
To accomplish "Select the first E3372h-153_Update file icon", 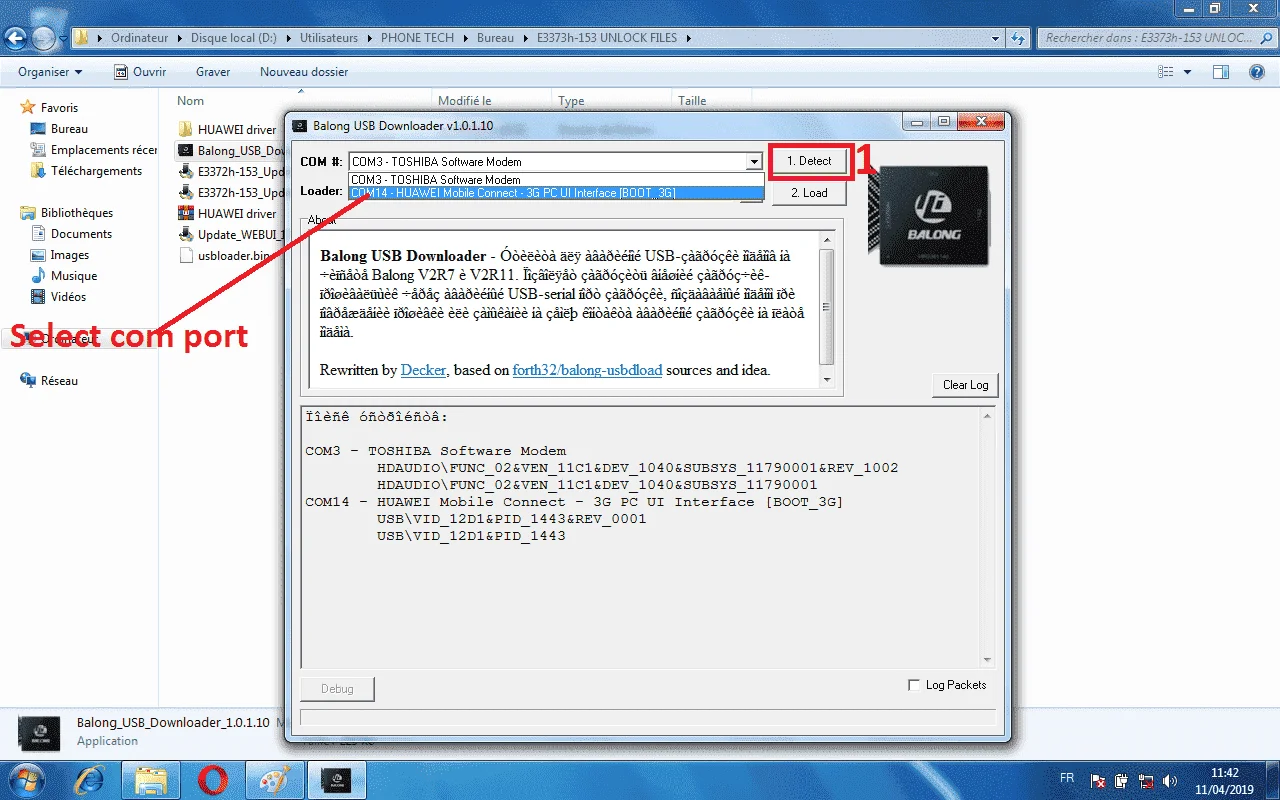I will pyautogui.click(x=186, y=171).
